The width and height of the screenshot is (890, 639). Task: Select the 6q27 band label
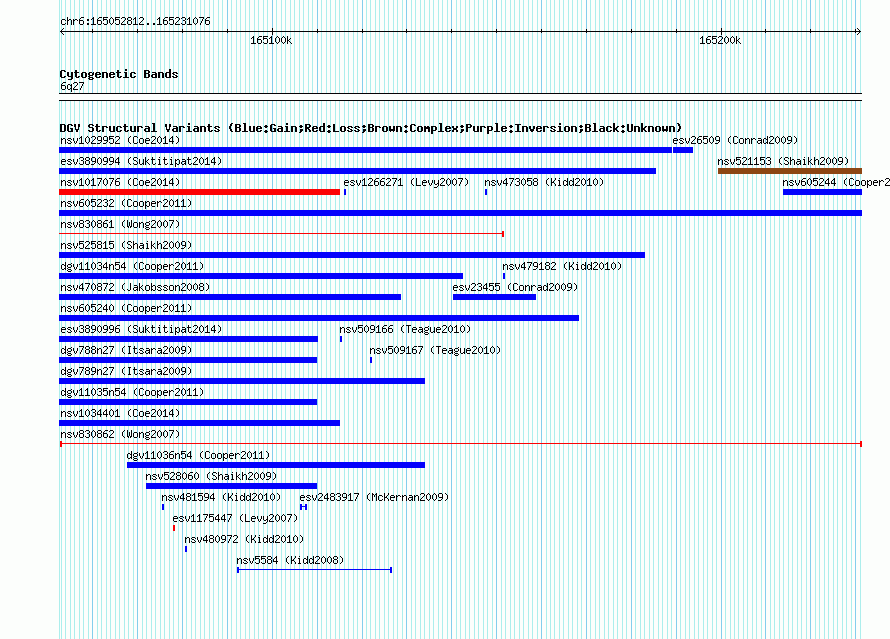click(x=72, y=86)
